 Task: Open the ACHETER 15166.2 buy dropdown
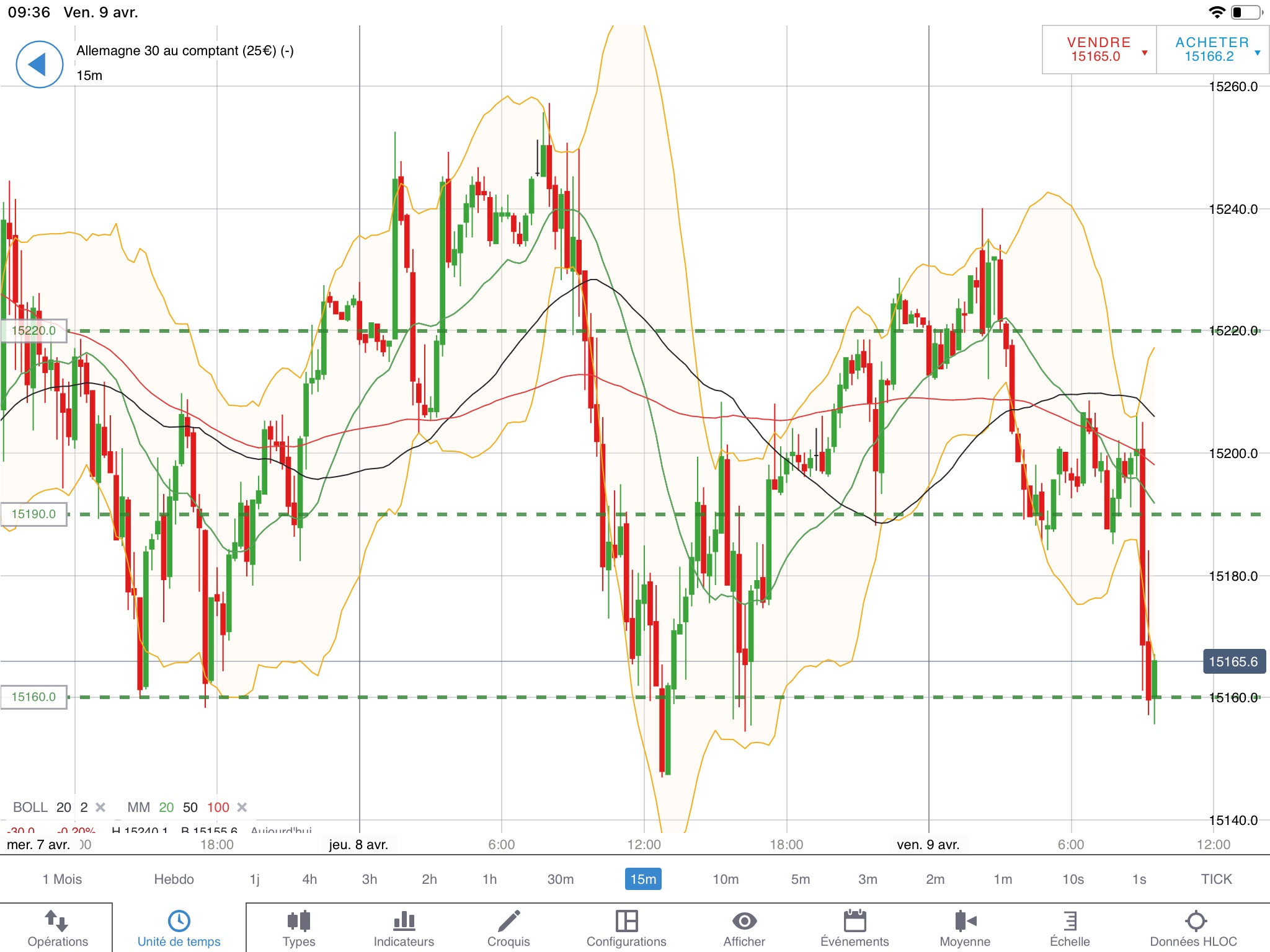click(x=1212, y=50)
